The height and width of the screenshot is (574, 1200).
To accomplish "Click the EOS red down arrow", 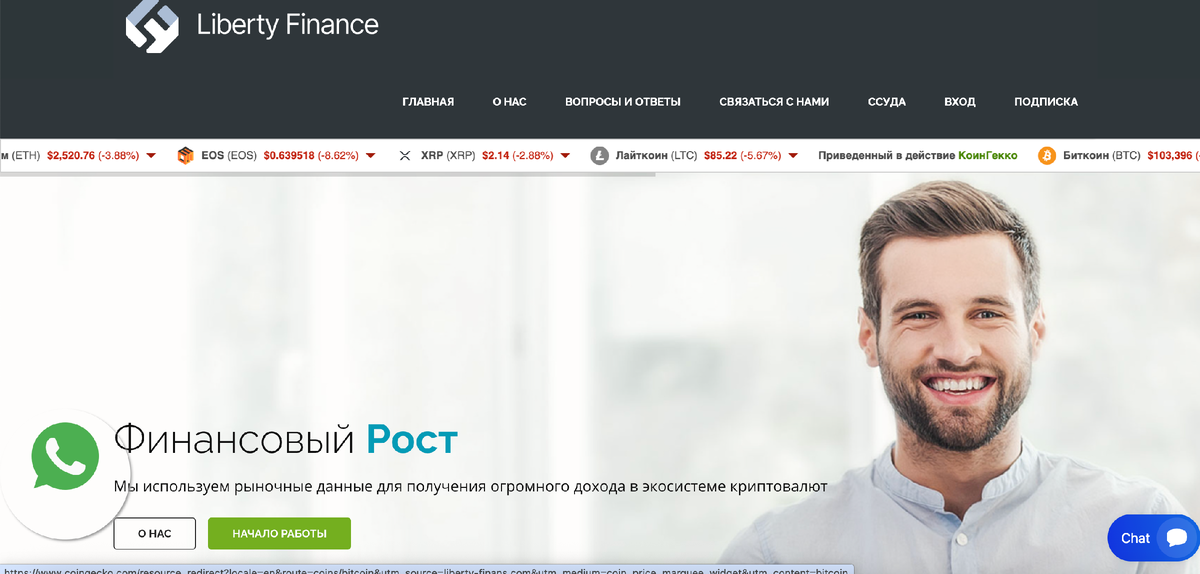I will [370, 156].
